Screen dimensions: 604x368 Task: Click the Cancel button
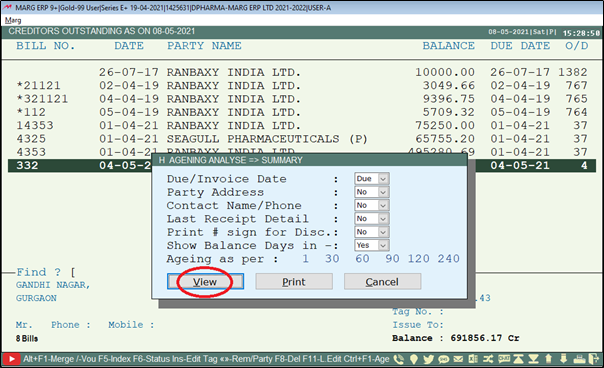(383, 281)
